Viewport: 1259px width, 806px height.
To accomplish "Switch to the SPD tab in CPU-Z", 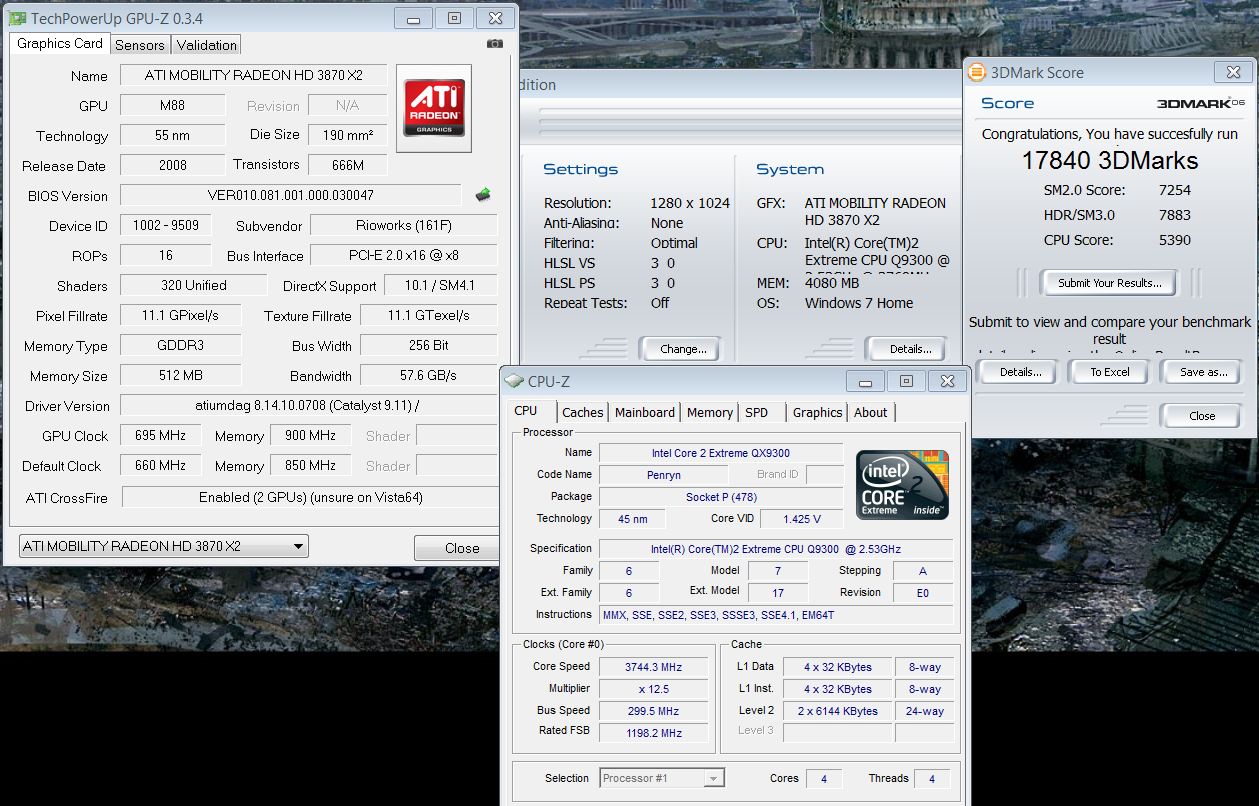I will [x=757, y=412].
